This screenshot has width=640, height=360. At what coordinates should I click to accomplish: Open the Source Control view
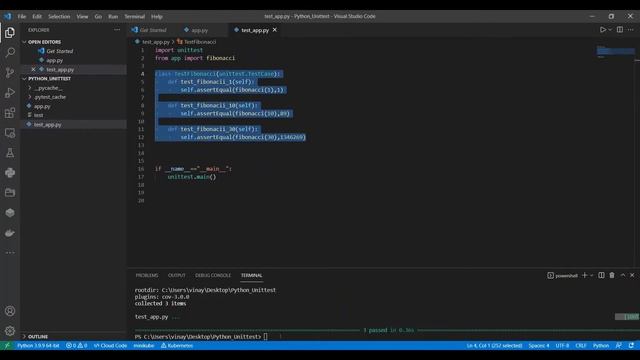pos(10,73)
